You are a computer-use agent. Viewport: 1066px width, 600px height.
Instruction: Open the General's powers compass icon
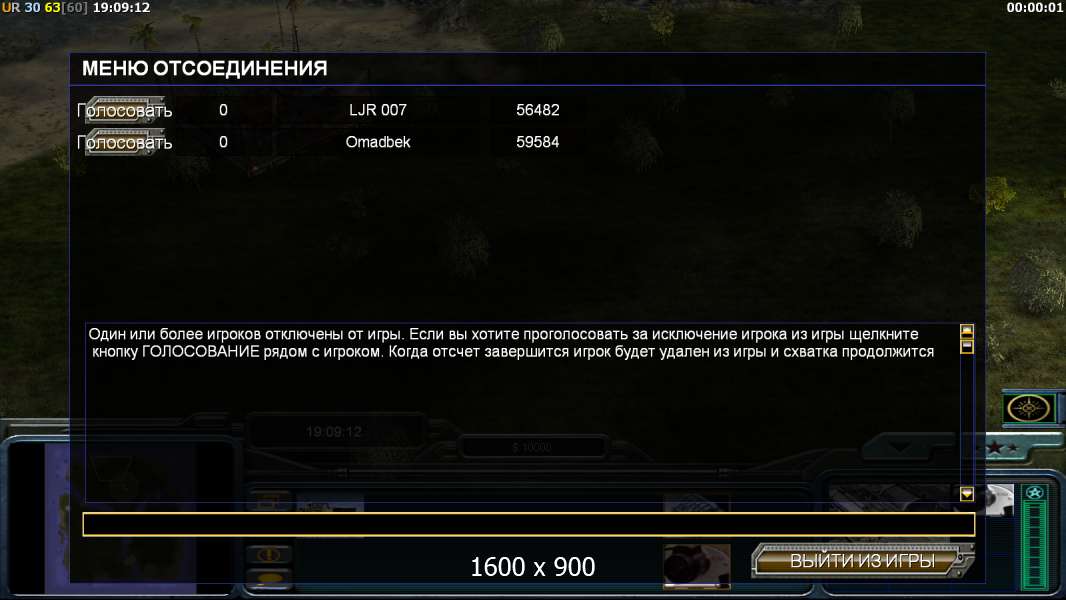point(1029,408)
